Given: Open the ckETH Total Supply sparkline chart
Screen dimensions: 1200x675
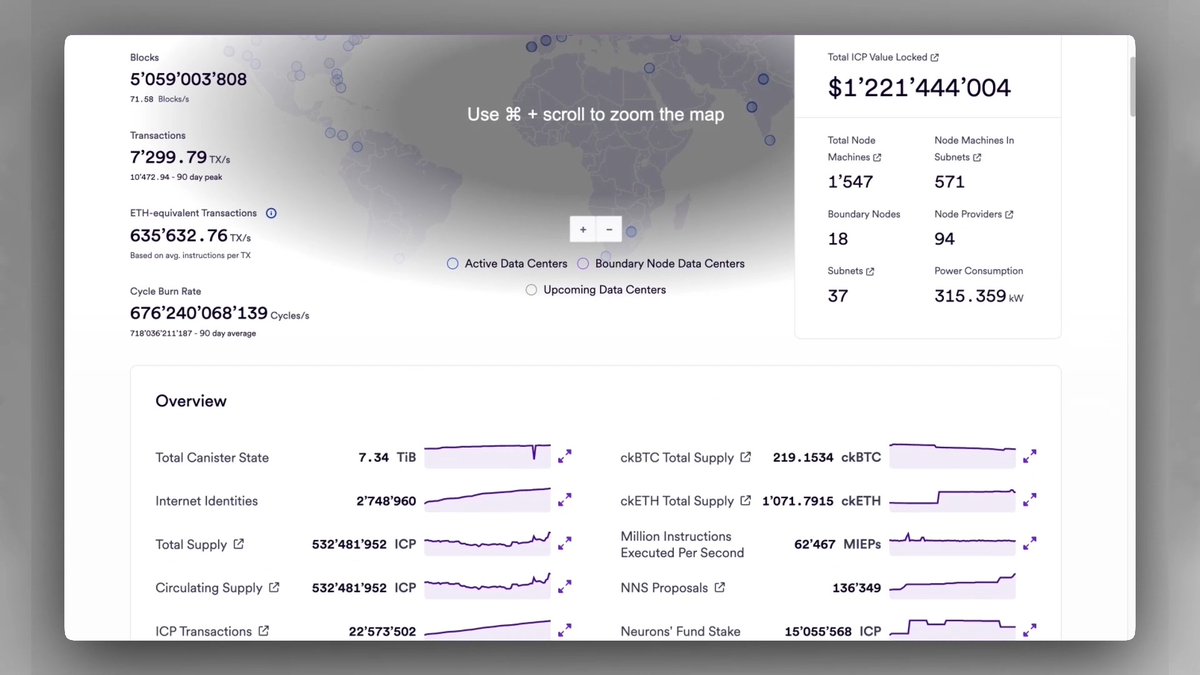Looking at the screenshot, I should (952, 499).
